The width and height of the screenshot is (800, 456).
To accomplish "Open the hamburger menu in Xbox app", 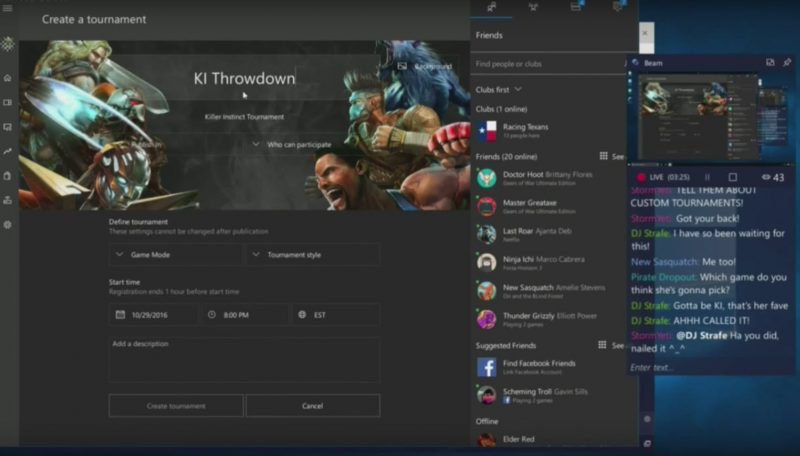I will (7, 8).
